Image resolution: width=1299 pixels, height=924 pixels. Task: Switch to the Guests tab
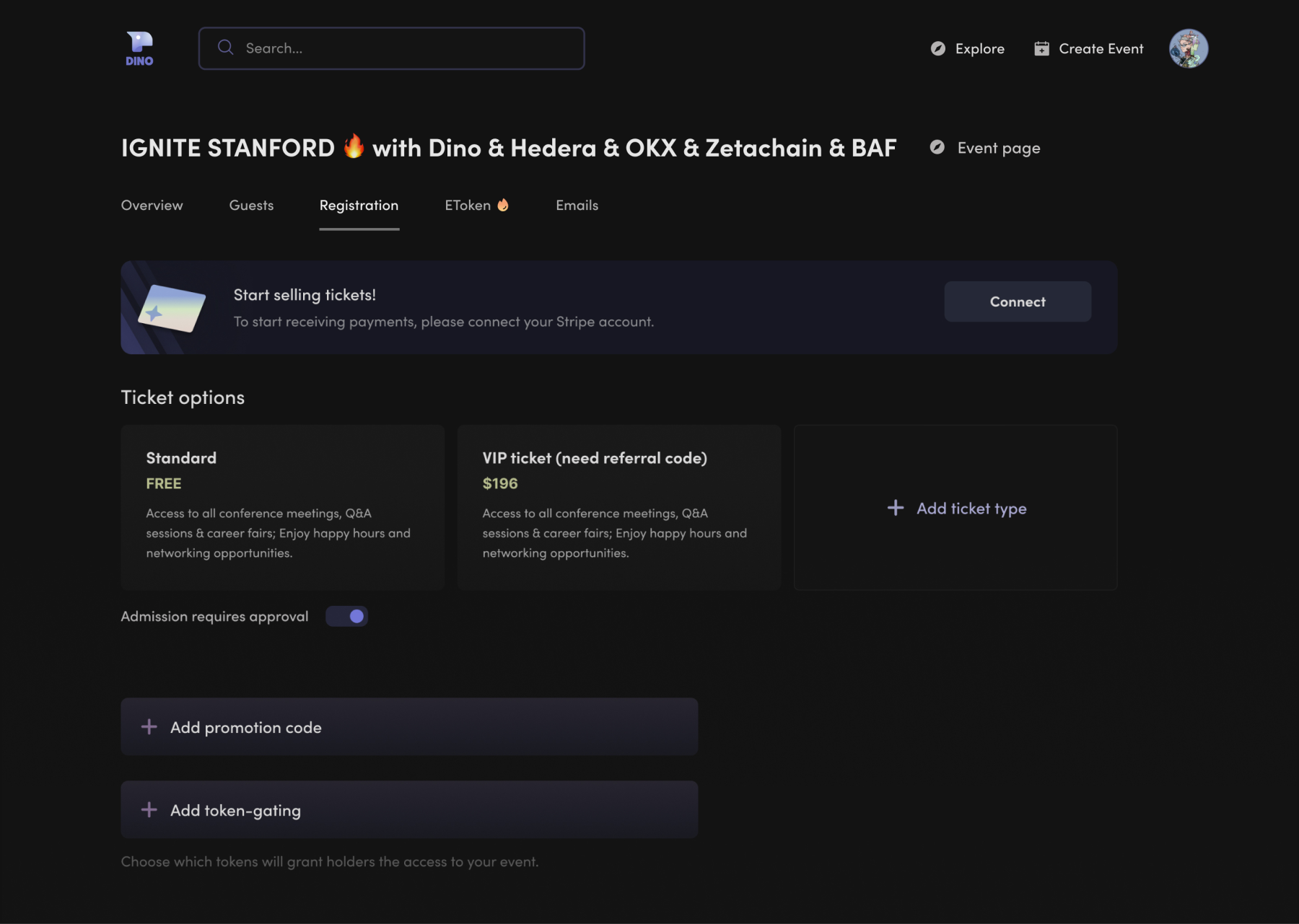coord(251,206)
